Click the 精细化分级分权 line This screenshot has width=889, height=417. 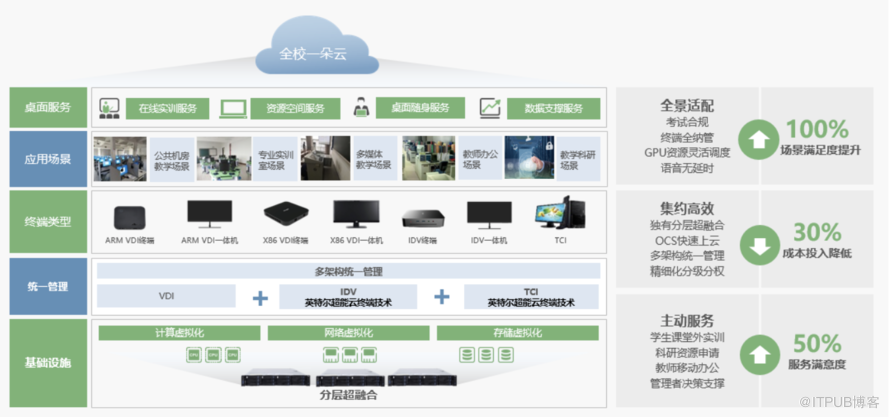coord(687,271)
